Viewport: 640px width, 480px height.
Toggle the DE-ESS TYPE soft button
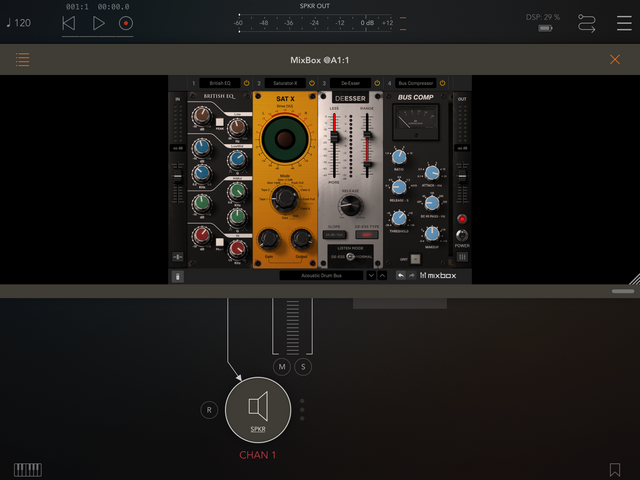(367, 235)
